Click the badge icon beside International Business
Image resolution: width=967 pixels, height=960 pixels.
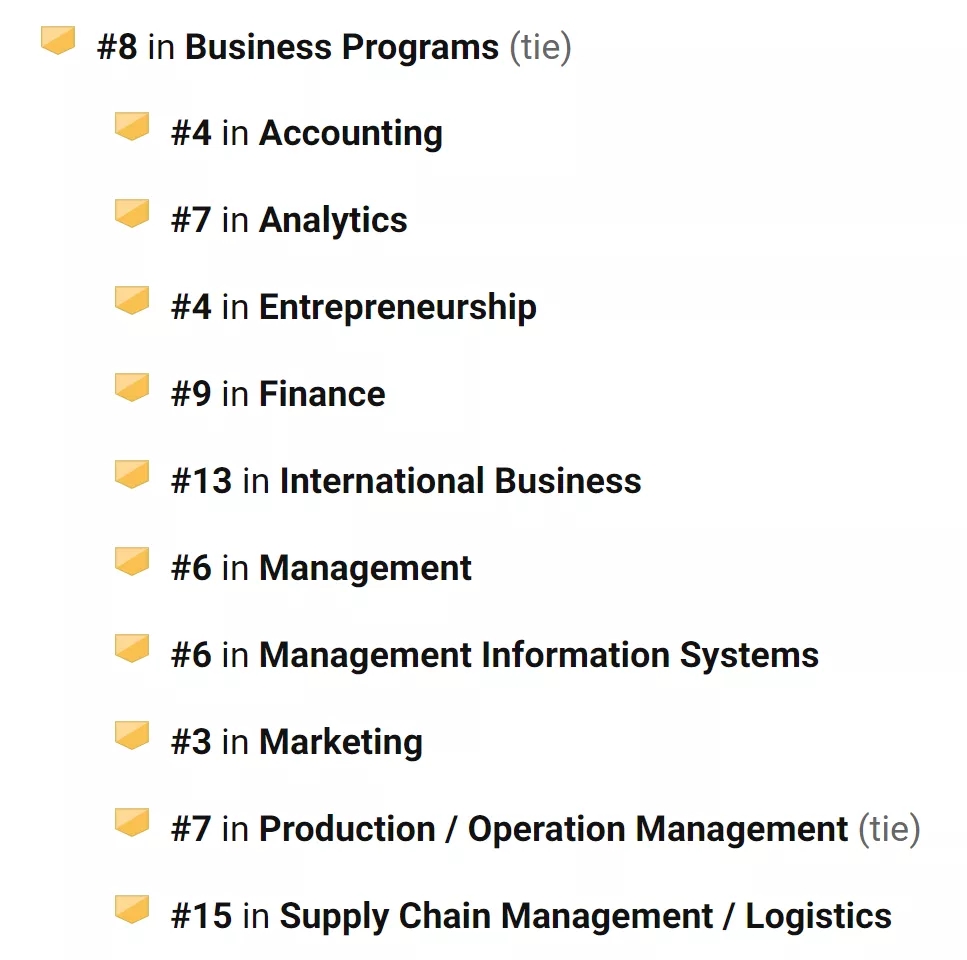132,474
